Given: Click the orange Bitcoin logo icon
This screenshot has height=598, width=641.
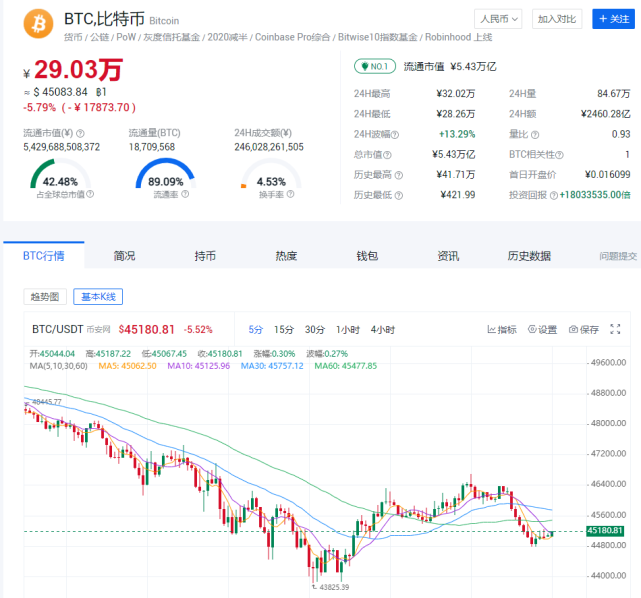Looking at the screenshot, I should point(38,23).
